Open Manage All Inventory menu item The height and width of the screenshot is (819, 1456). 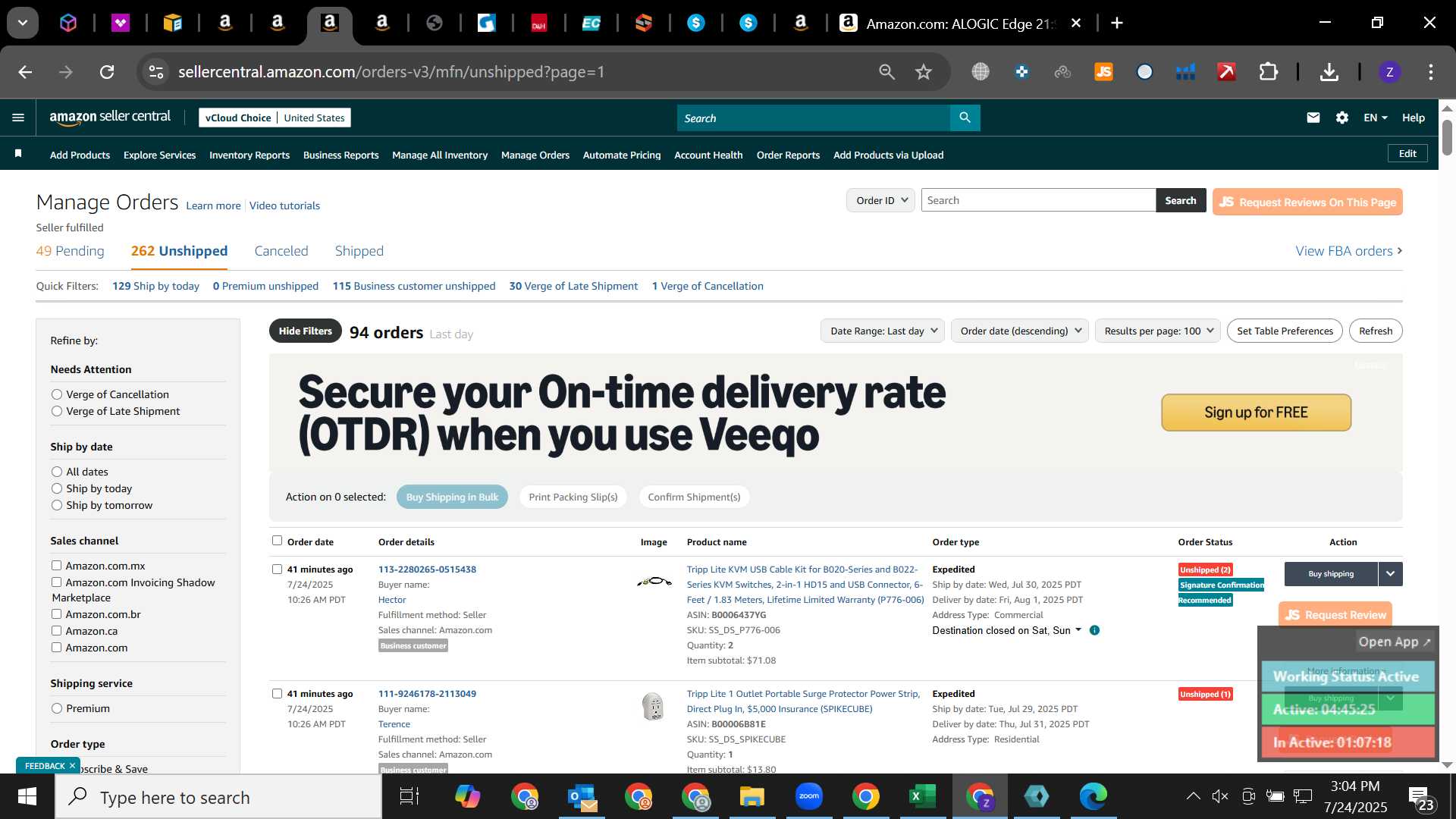(x=440, y=155)
